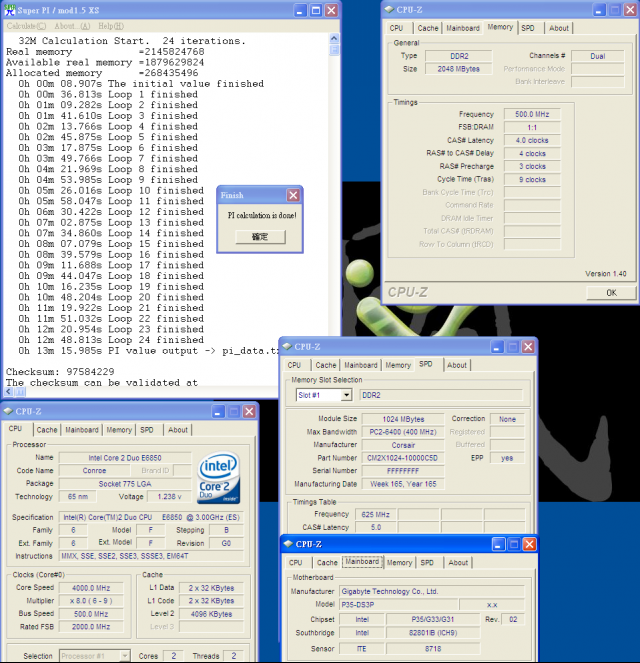
Task: Click the Part Number CM2X1024-10000C5D field
Action: [403, 458]
